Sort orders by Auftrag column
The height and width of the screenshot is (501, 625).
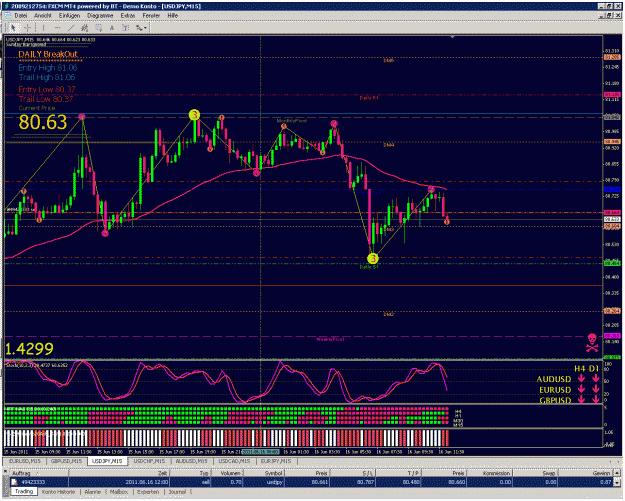pos(39,473)
